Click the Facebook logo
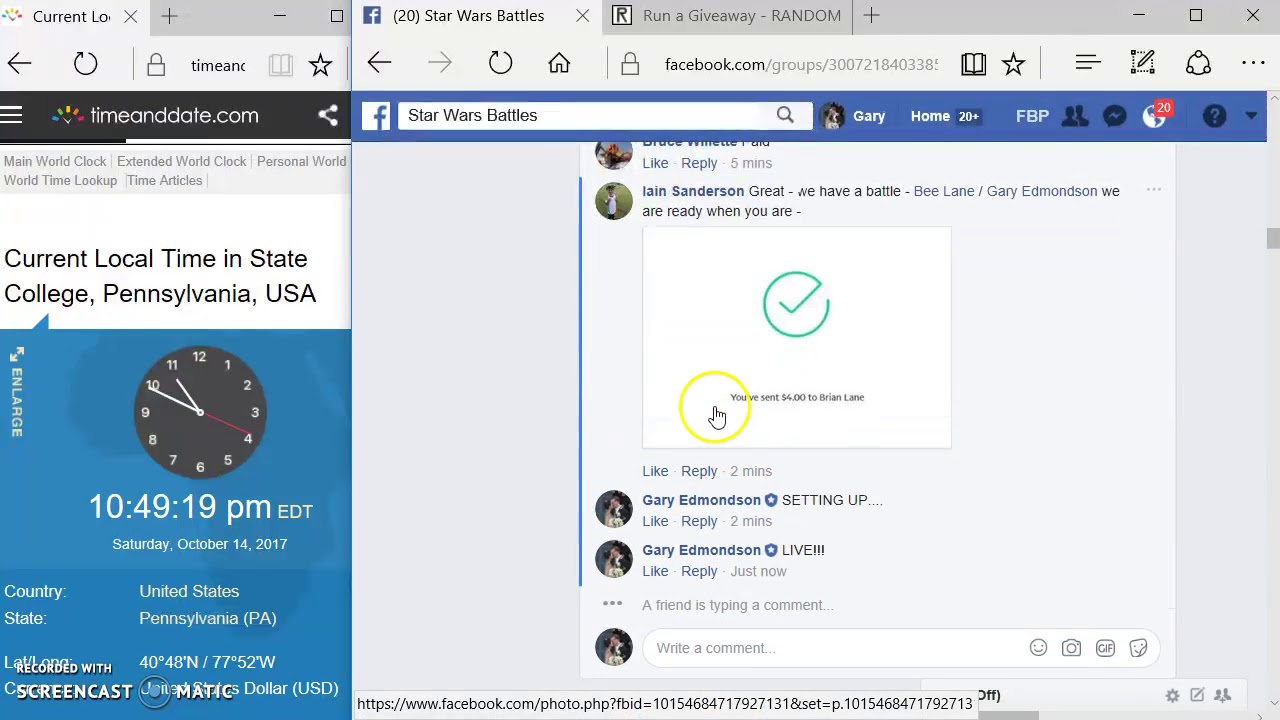This screenshot has width=1280, height=720. (376, 116)
